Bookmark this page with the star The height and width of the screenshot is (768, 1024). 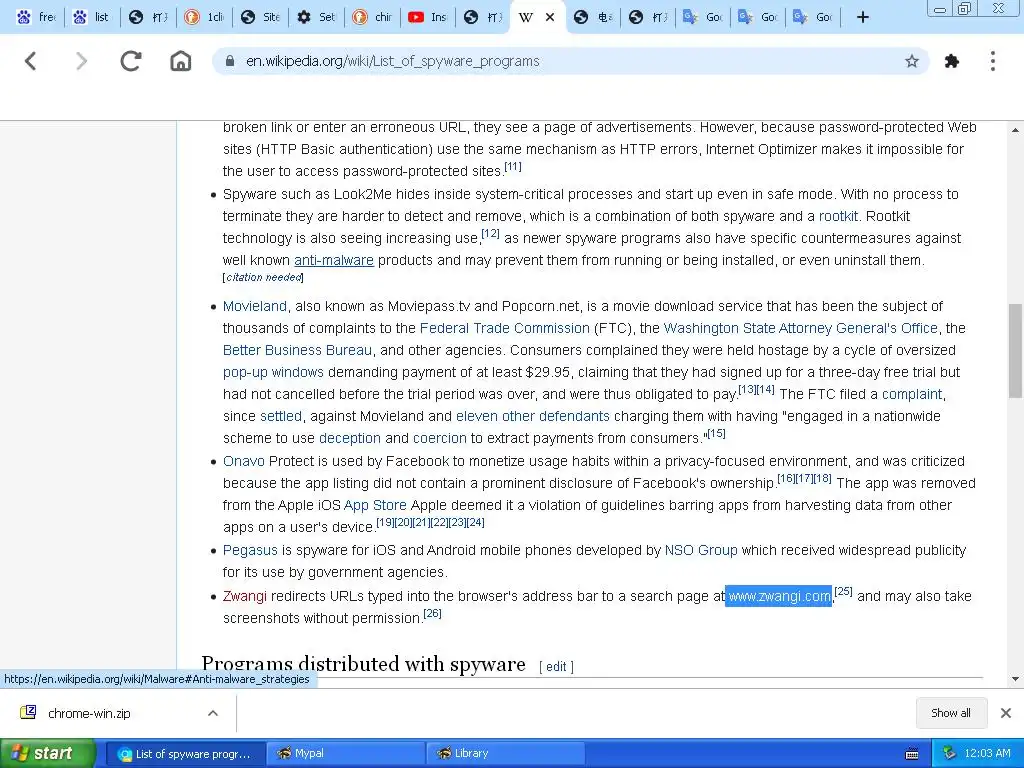coord(912,61)
